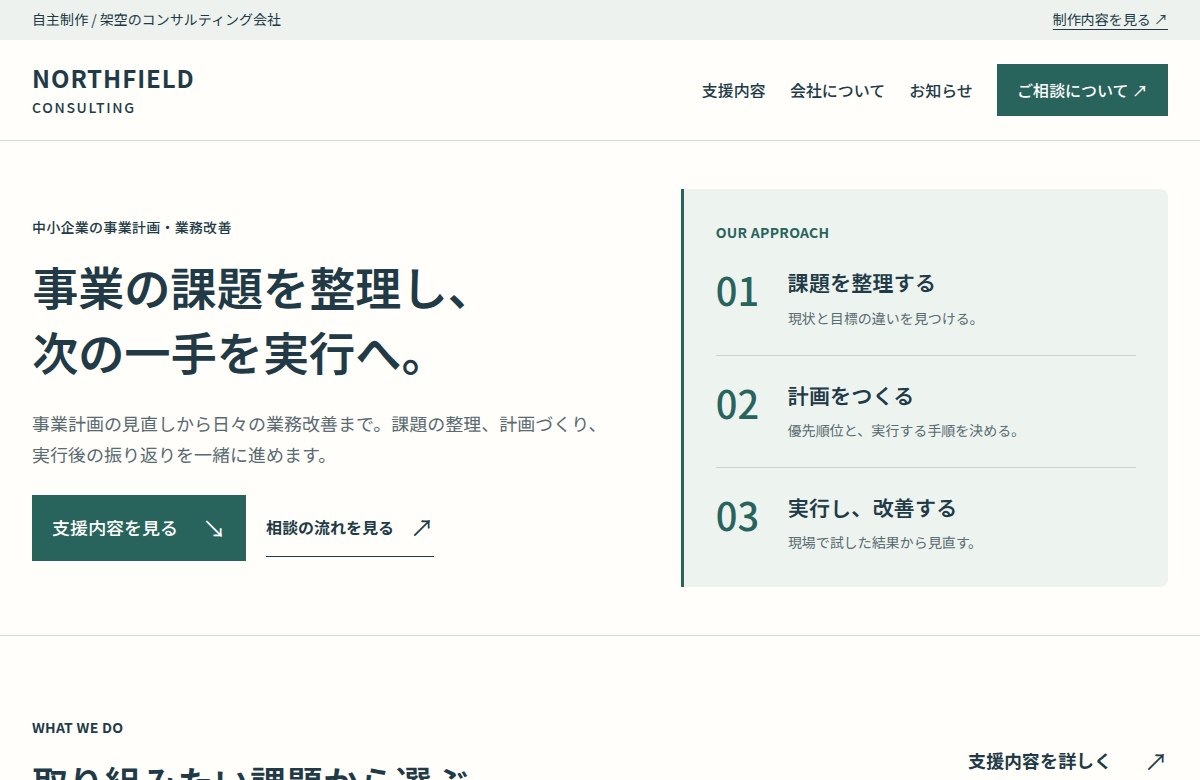The width and height of the screenshot is (1200, 780).
Task: Click the 01 step number
Action: (x=737, y=292)
